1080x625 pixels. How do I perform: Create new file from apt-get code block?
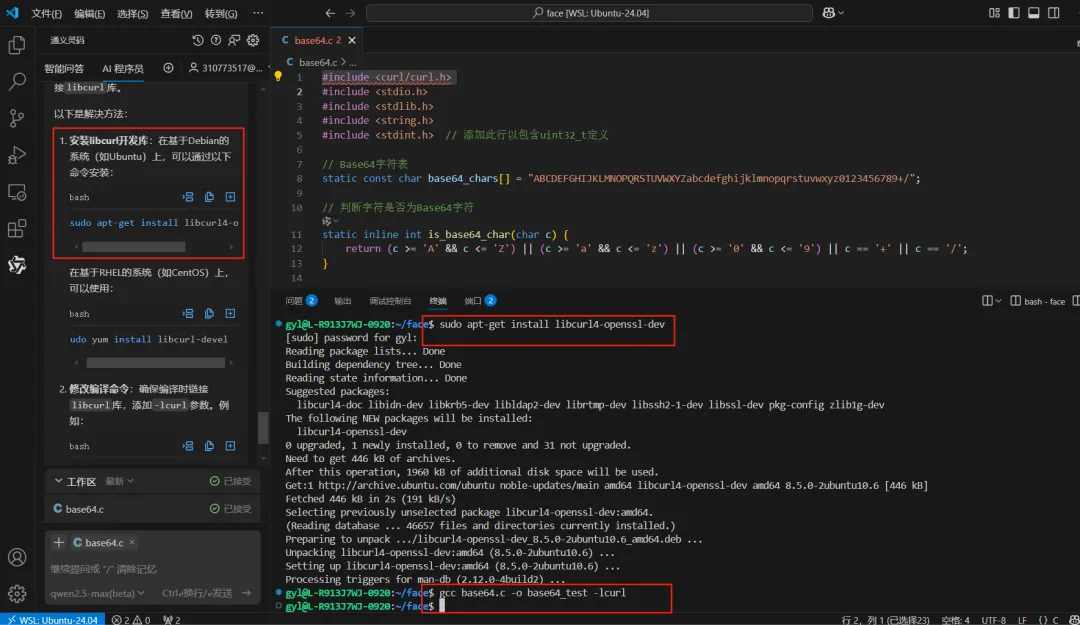click(230, 197)
